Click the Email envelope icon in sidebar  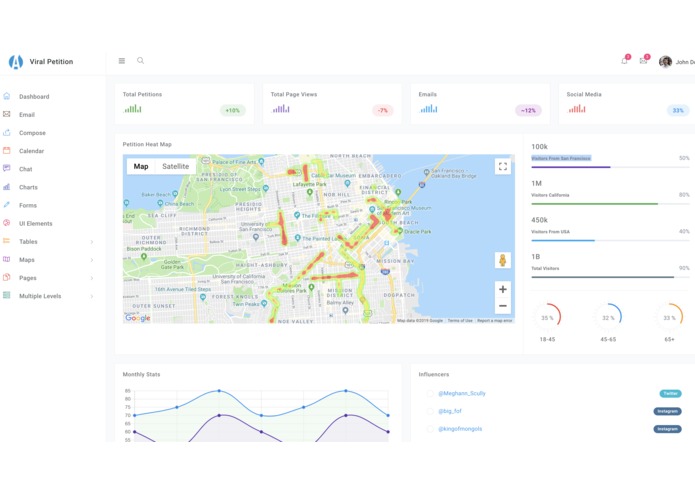(7, 114)
